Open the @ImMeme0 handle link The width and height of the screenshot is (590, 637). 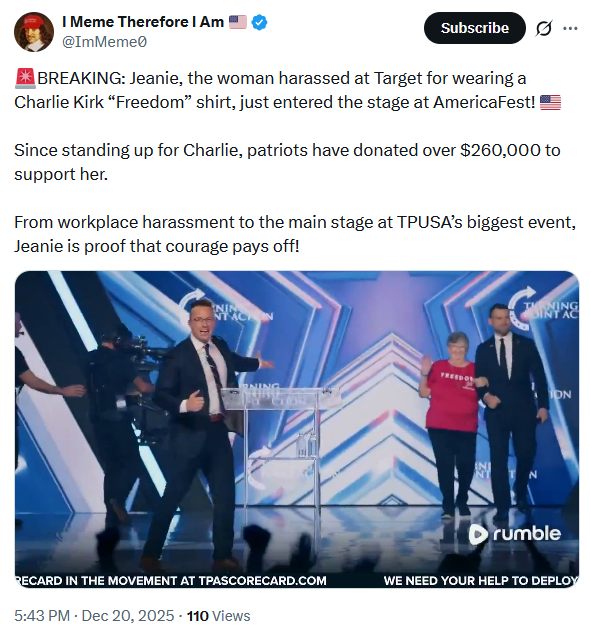pyautogui.click(x=104, y=42)
